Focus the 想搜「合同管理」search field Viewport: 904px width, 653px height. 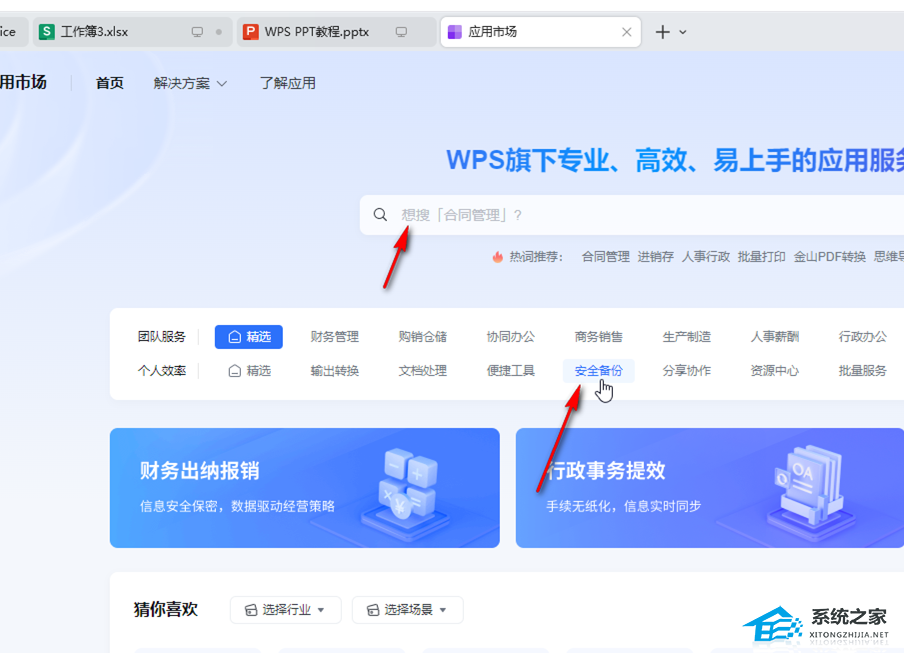[632, 215]
